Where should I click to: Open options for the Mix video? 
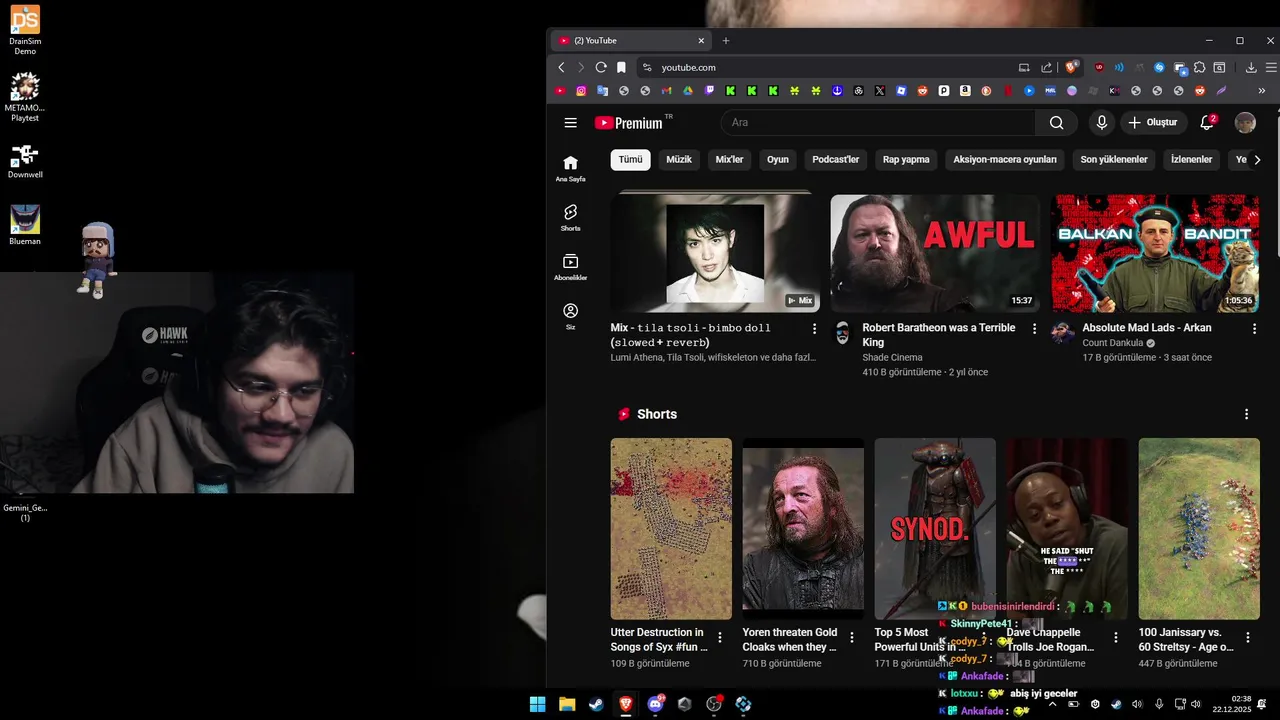814,328
